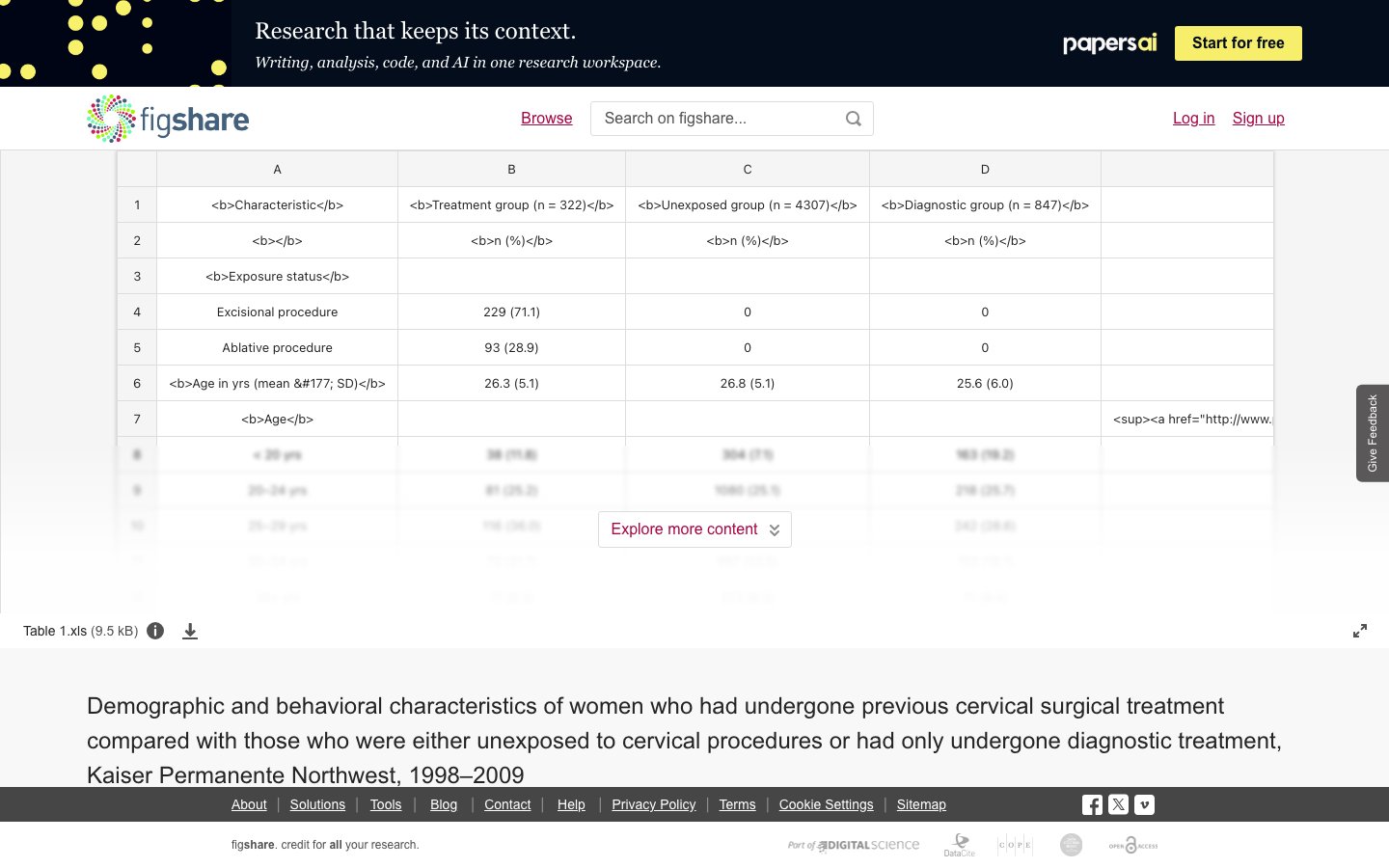Download Table 1.xls file
The width and height of the screenshot is (1389, 868).
pyautogui.click(x=190, y=631)
